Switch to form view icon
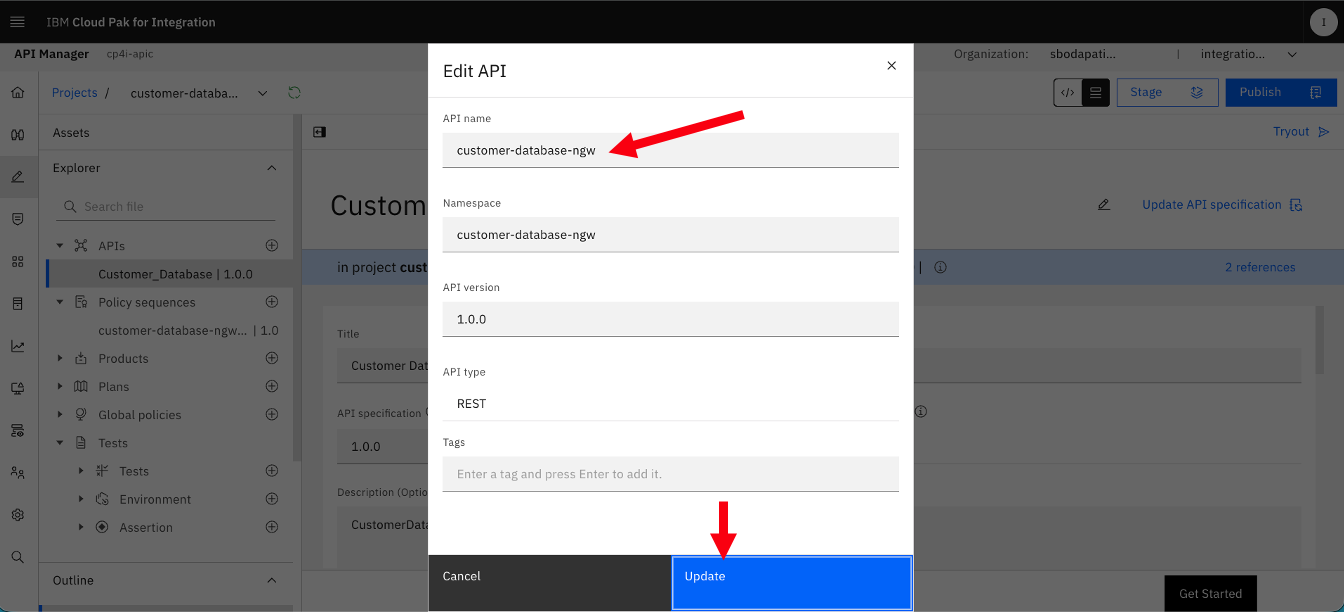The image size is (1344, 613). click(x=1096, y=92)
